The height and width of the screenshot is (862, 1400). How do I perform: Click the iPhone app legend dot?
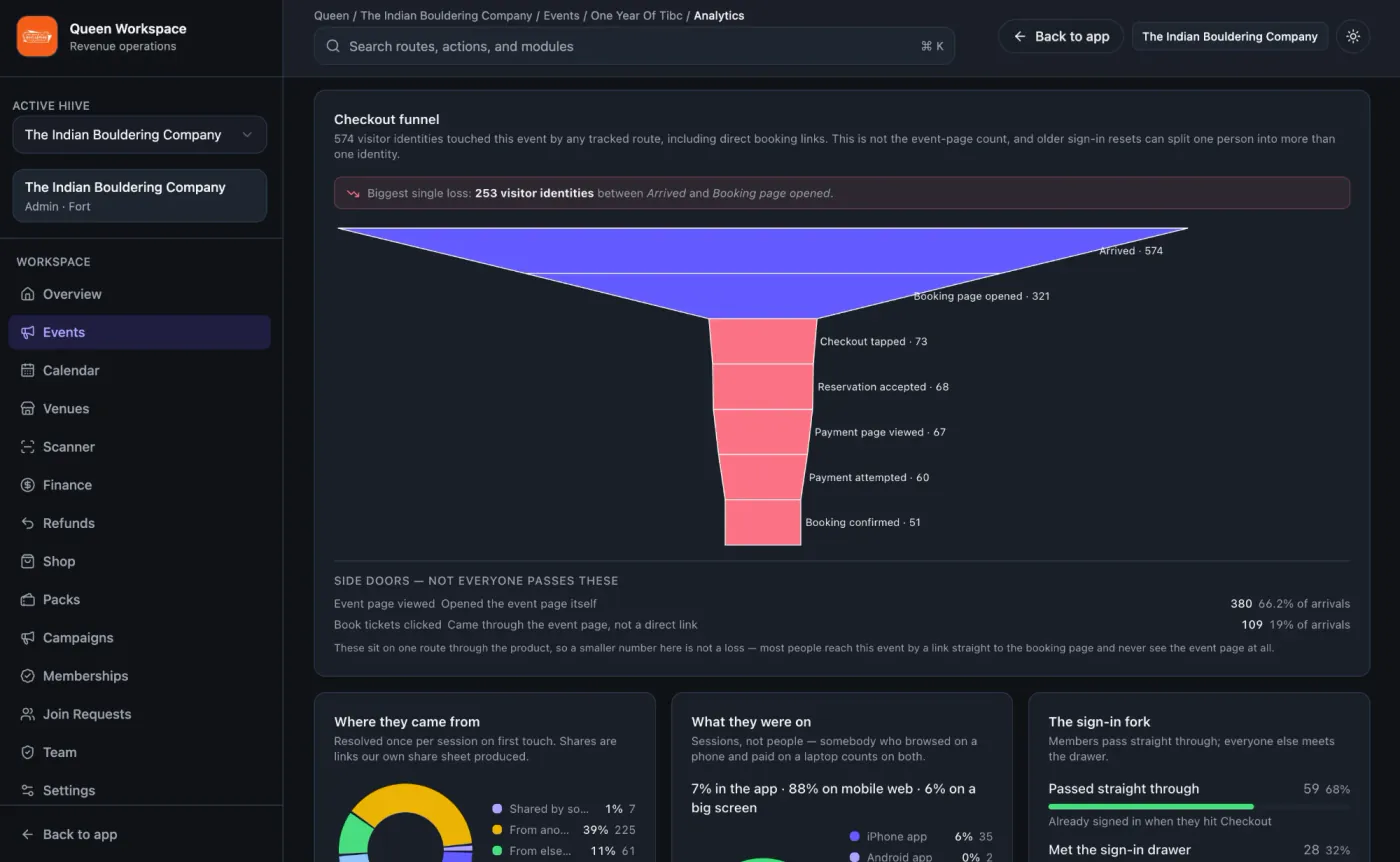point(854,837)
